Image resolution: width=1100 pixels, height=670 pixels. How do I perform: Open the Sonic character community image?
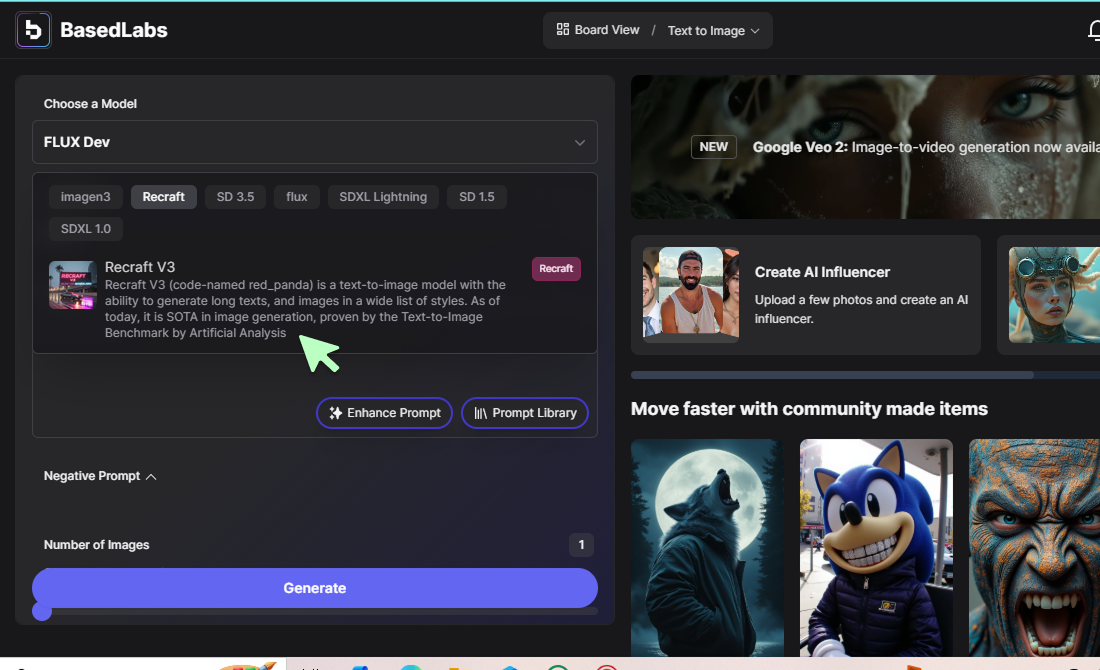[x=876, y=548]
